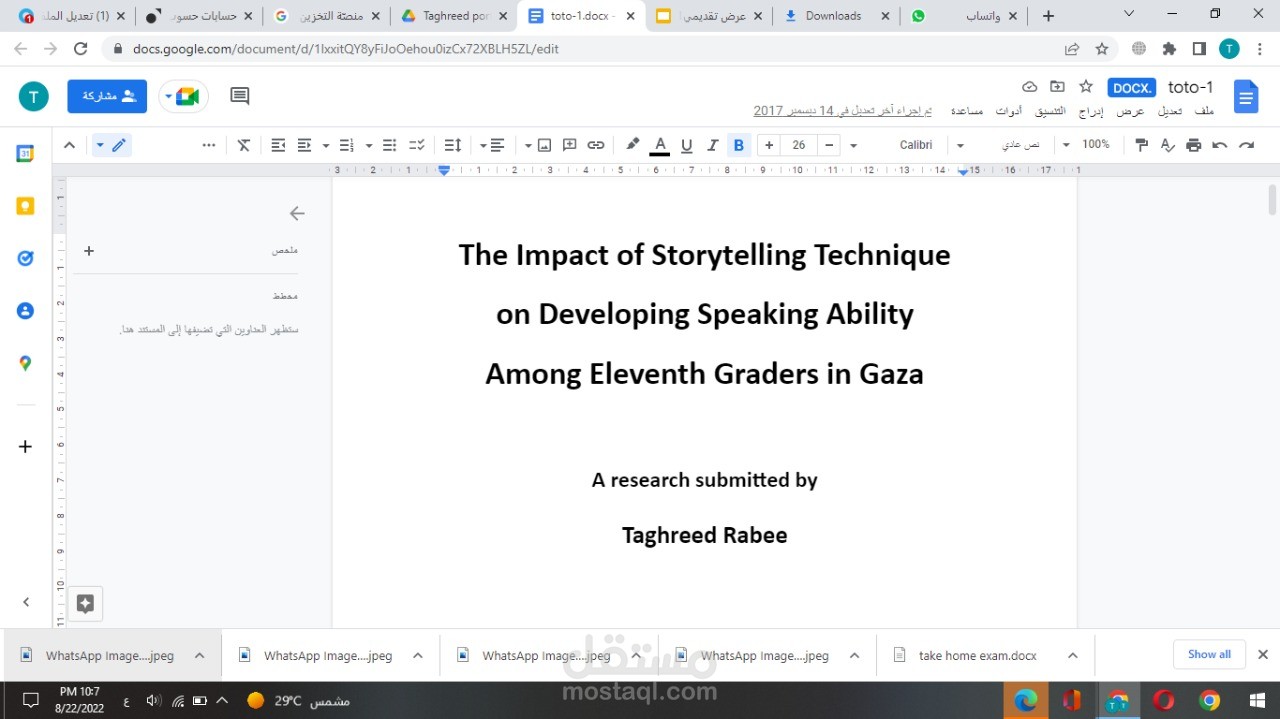Open the تعديل (Edit) menu
This screenshot has height=719, width=1280.
coord(1170,111)
